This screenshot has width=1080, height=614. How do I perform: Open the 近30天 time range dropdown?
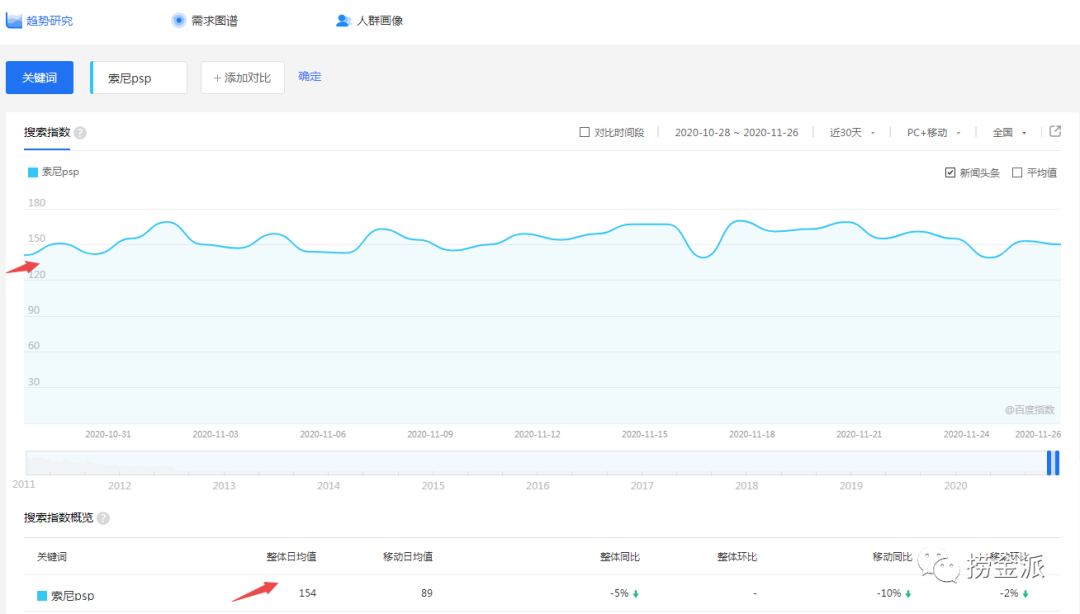(x=851, y=132)
